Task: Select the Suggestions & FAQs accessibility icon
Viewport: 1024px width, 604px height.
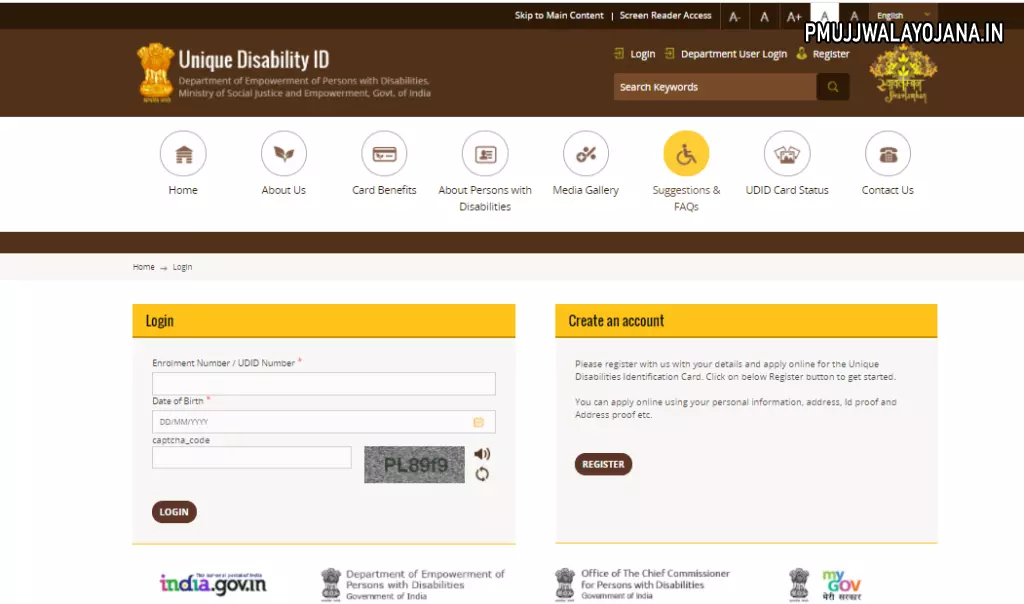Action: [686, 153]
